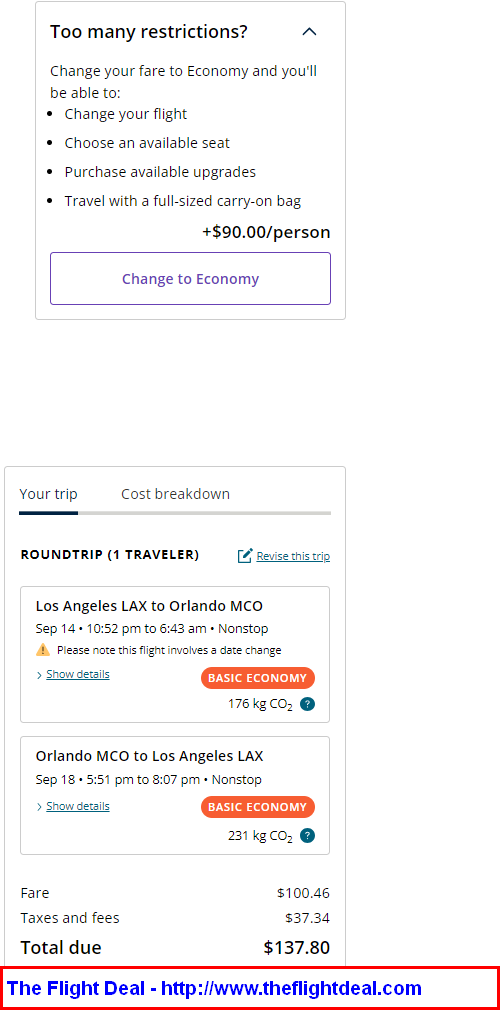Click the 231 kg CO2 help icon
This screenshot has height=1010, width=500.
pyautogui.click(x=307, y=836)
